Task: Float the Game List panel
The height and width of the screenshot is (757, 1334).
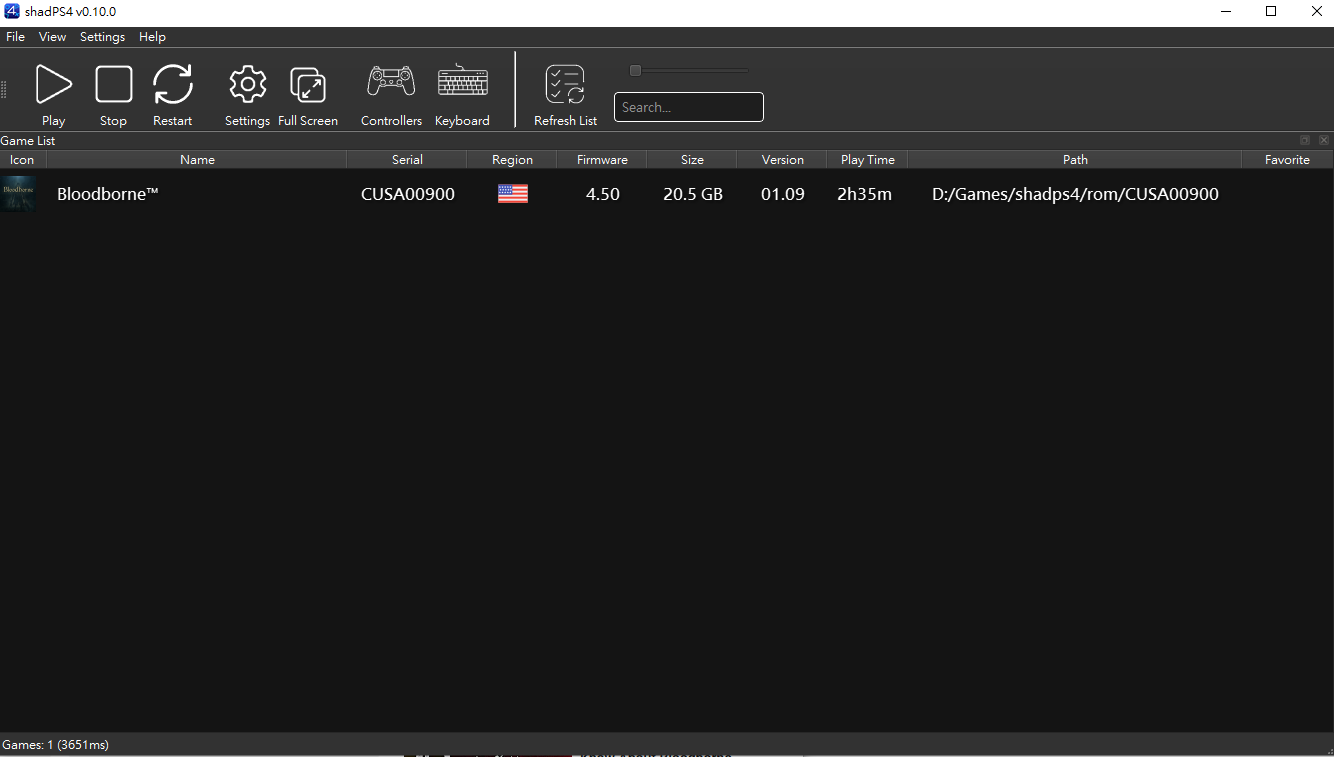Action: [x=1305, y=141]
